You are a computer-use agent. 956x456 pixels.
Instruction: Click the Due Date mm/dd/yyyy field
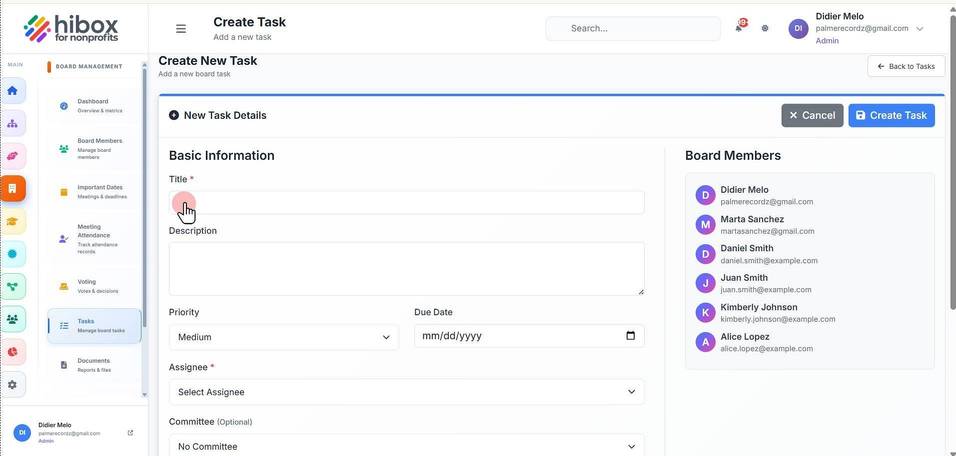coord(529,336)
